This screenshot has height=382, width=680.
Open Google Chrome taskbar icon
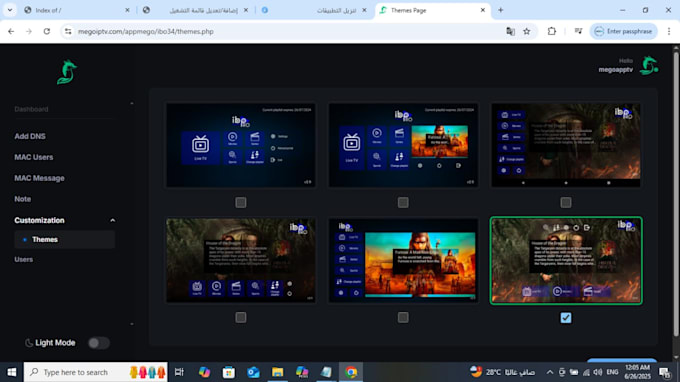pyautogui.click(x=351, y=372)
